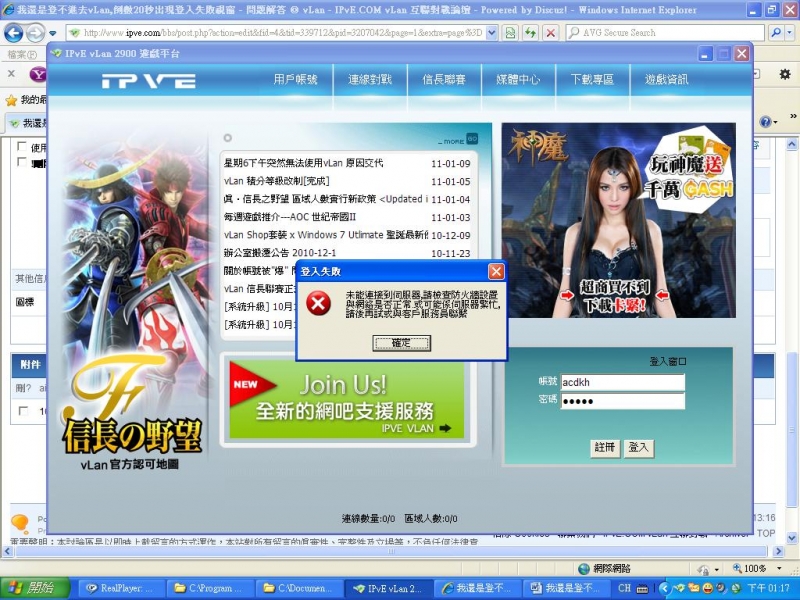Open the AVG search engine dropdown

789,32
